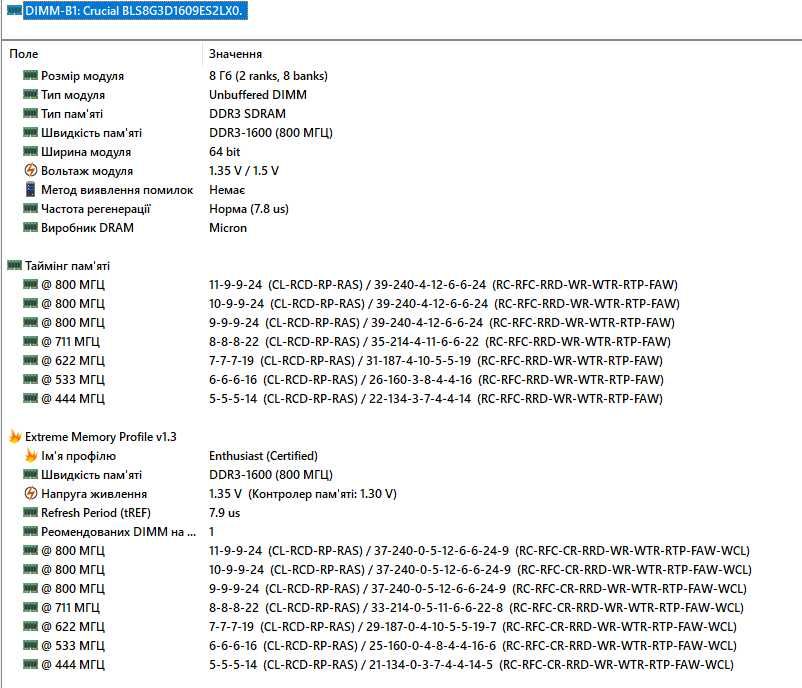Select value '8 Гб (2 ranks, 8 banks)'

click(x=268, y=76)
